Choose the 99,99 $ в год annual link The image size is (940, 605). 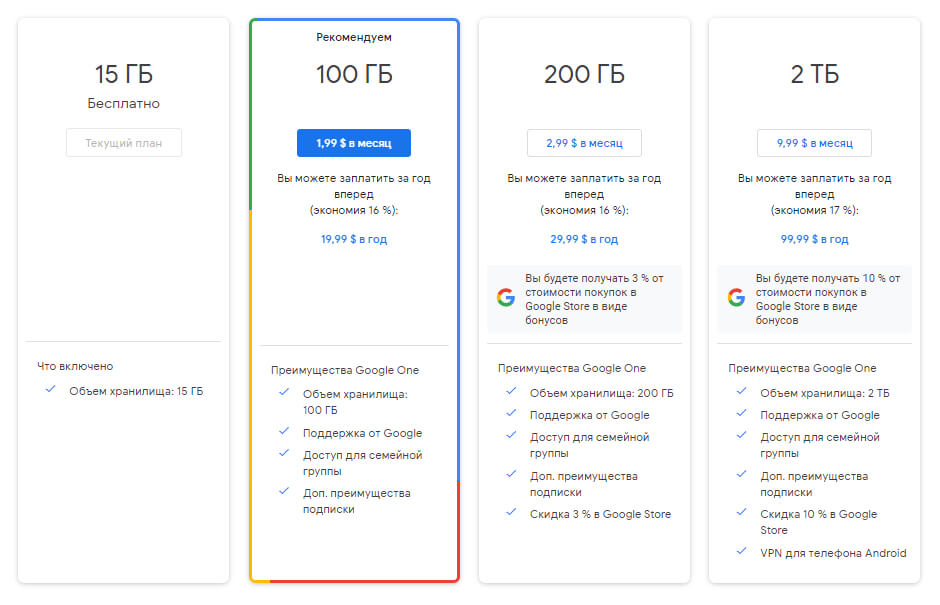pos(814,239)
